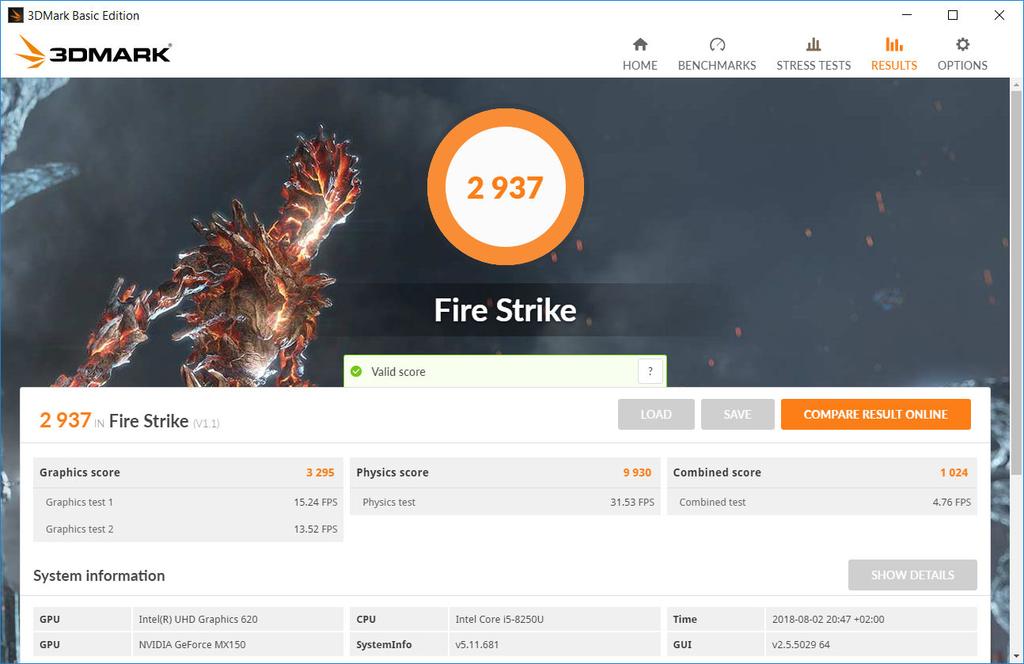Click the System information heading

99,576
